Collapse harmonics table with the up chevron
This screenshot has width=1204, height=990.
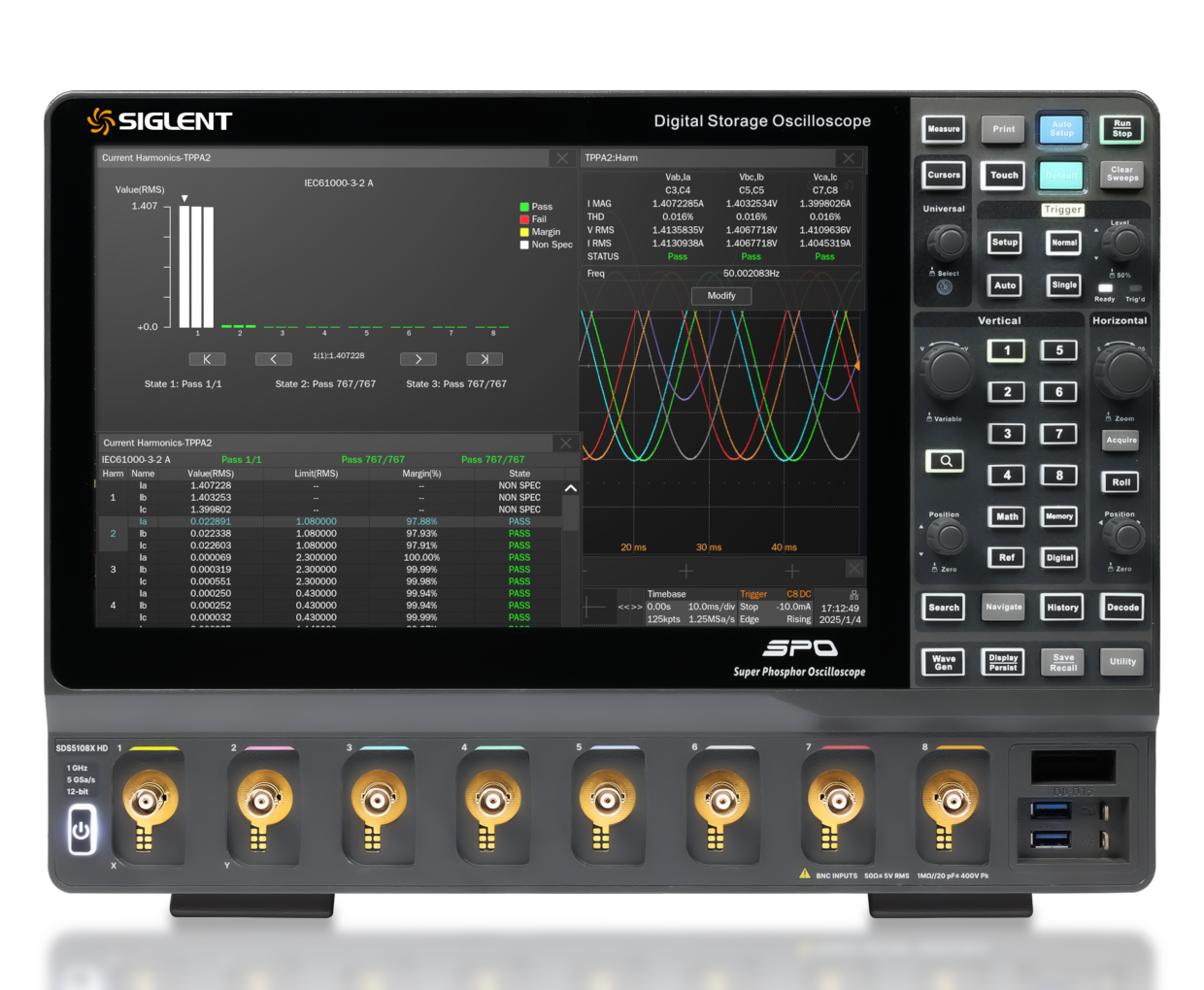click(571, 488)
